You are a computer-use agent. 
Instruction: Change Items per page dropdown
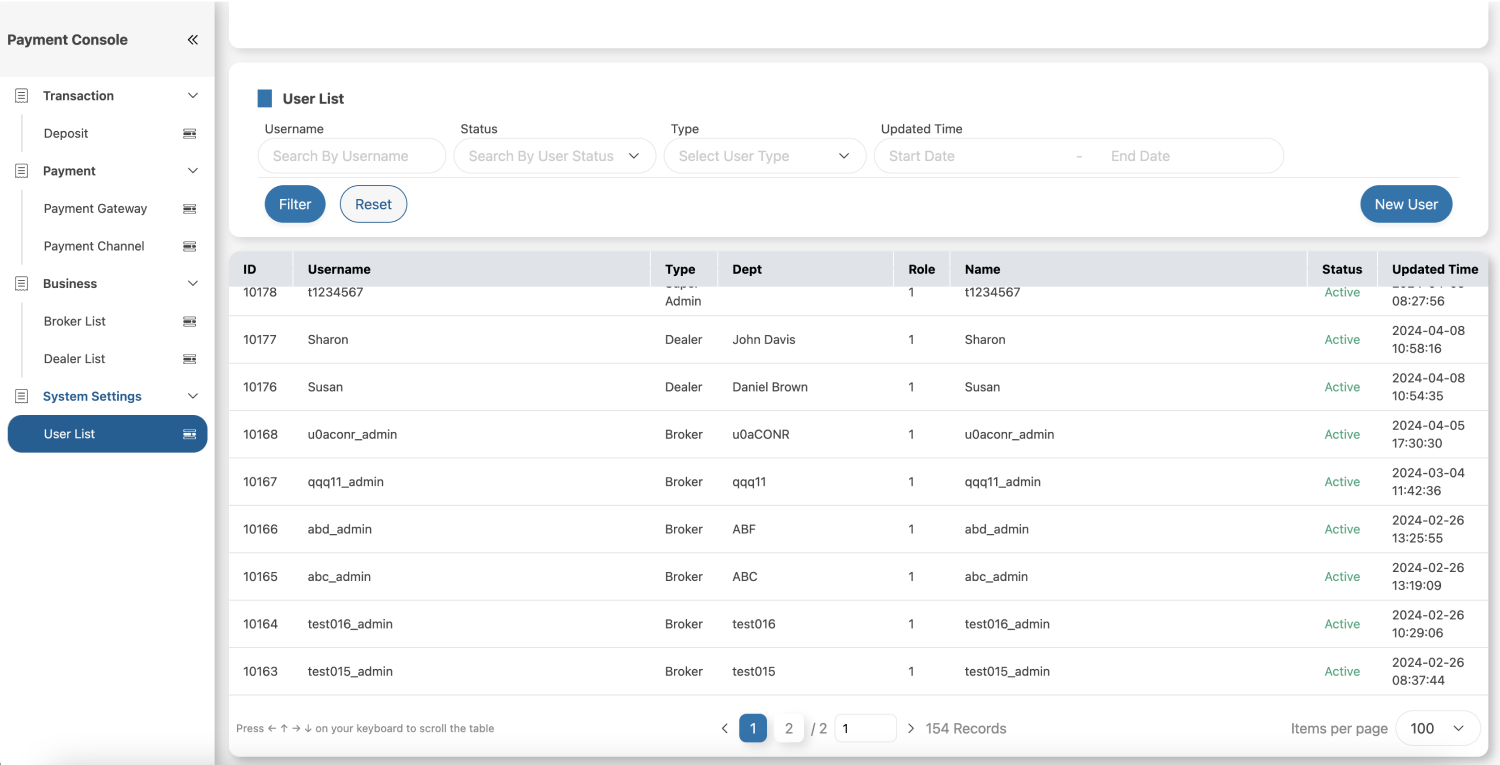click(1436, 728)
